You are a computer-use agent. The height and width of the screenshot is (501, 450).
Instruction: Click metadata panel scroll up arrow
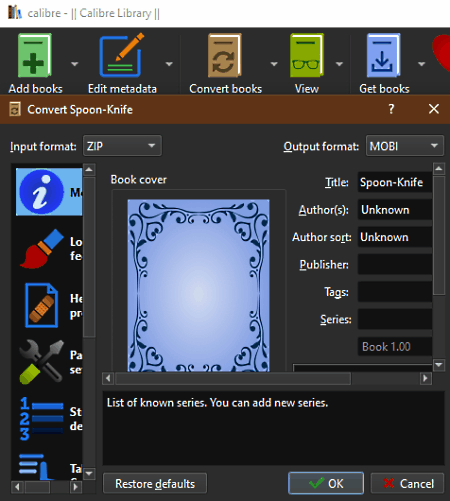click(439, 169)
